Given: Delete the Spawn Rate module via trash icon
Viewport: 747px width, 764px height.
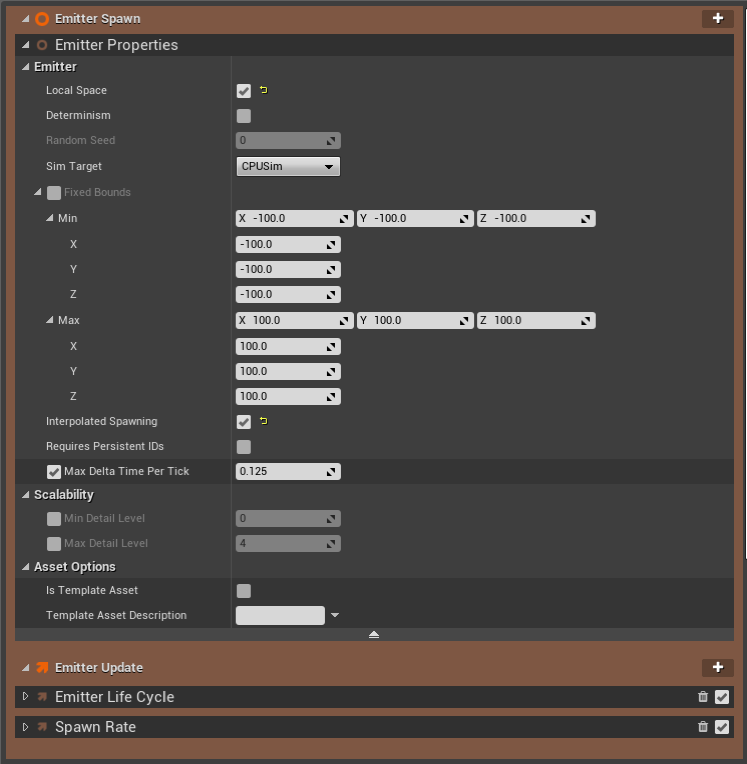Looking at the screenshot, I should click(x=703, y=727).
